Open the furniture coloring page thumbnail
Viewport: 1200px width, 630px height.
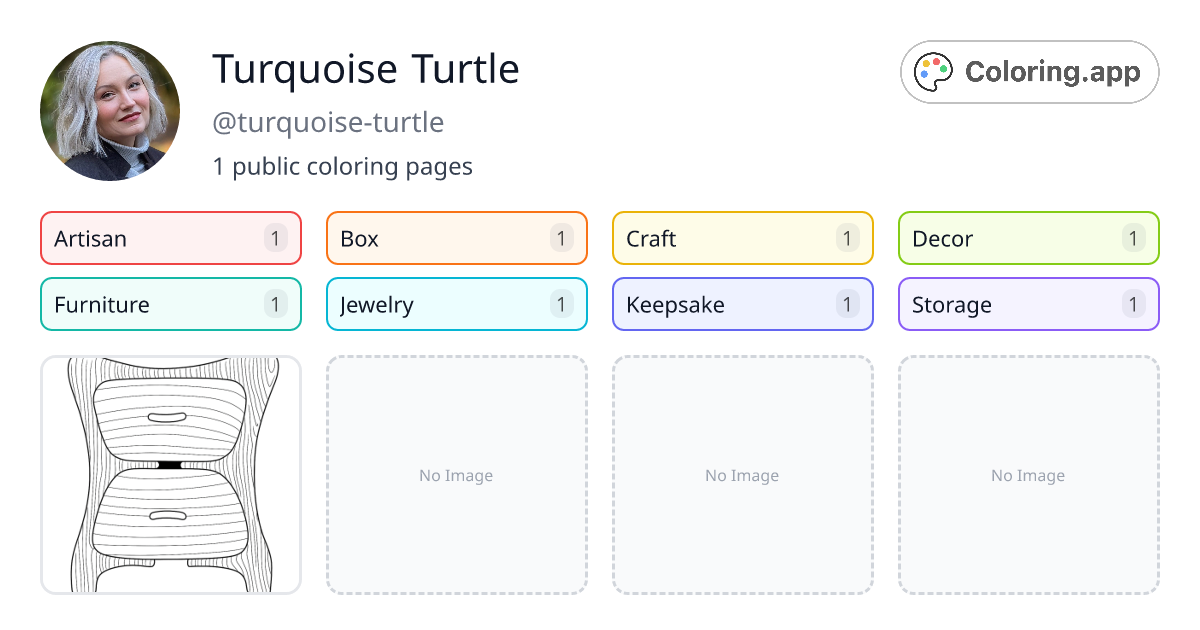point(170,475)
